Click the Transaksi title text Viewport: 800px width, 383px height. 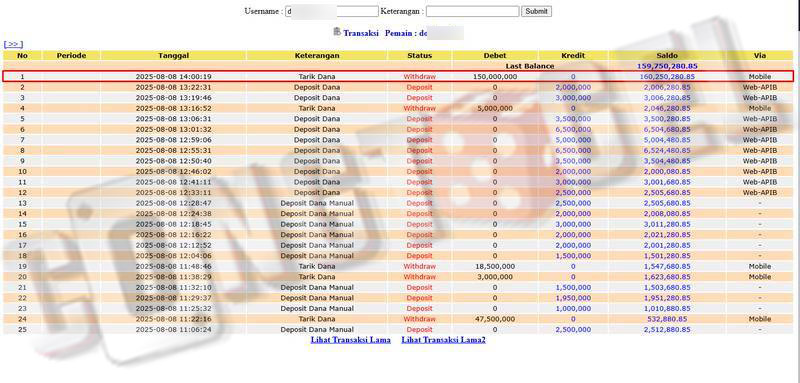pos(361,33)
